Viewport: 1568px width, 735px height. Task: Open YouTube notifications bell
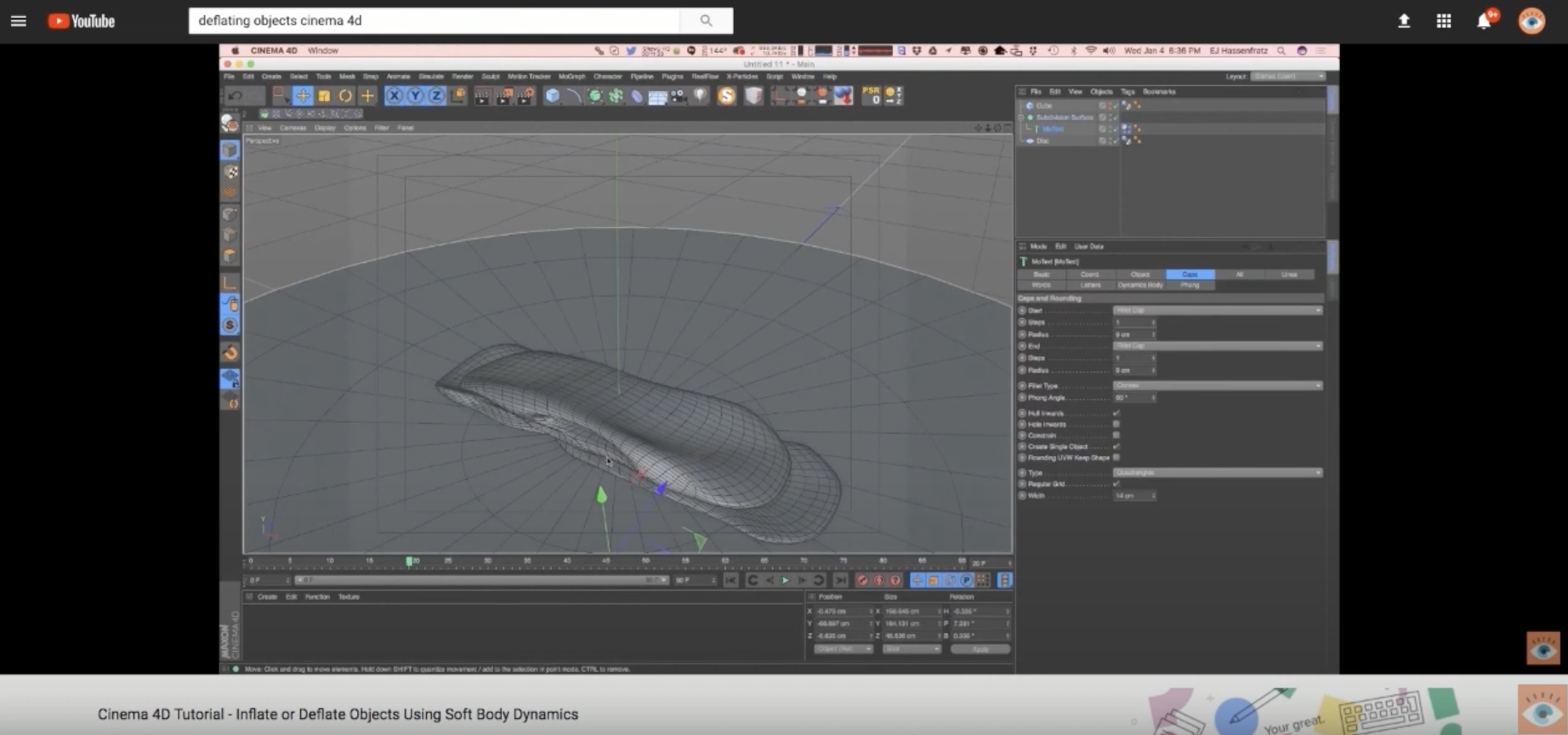[x=1485, y=20]
